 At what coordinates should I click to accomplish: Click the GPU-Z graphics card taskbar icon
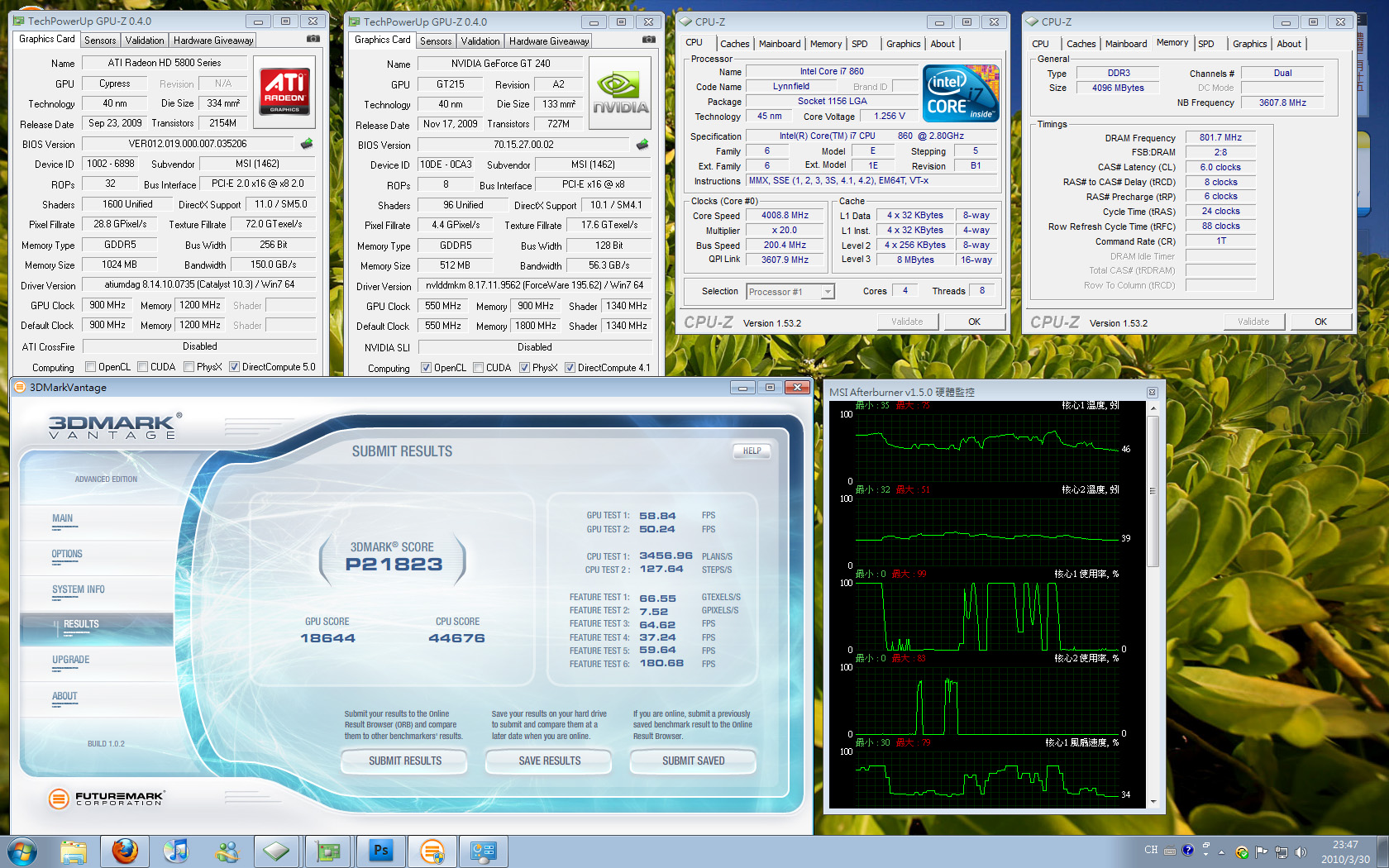pyautogui.click(x=328, y=851)
